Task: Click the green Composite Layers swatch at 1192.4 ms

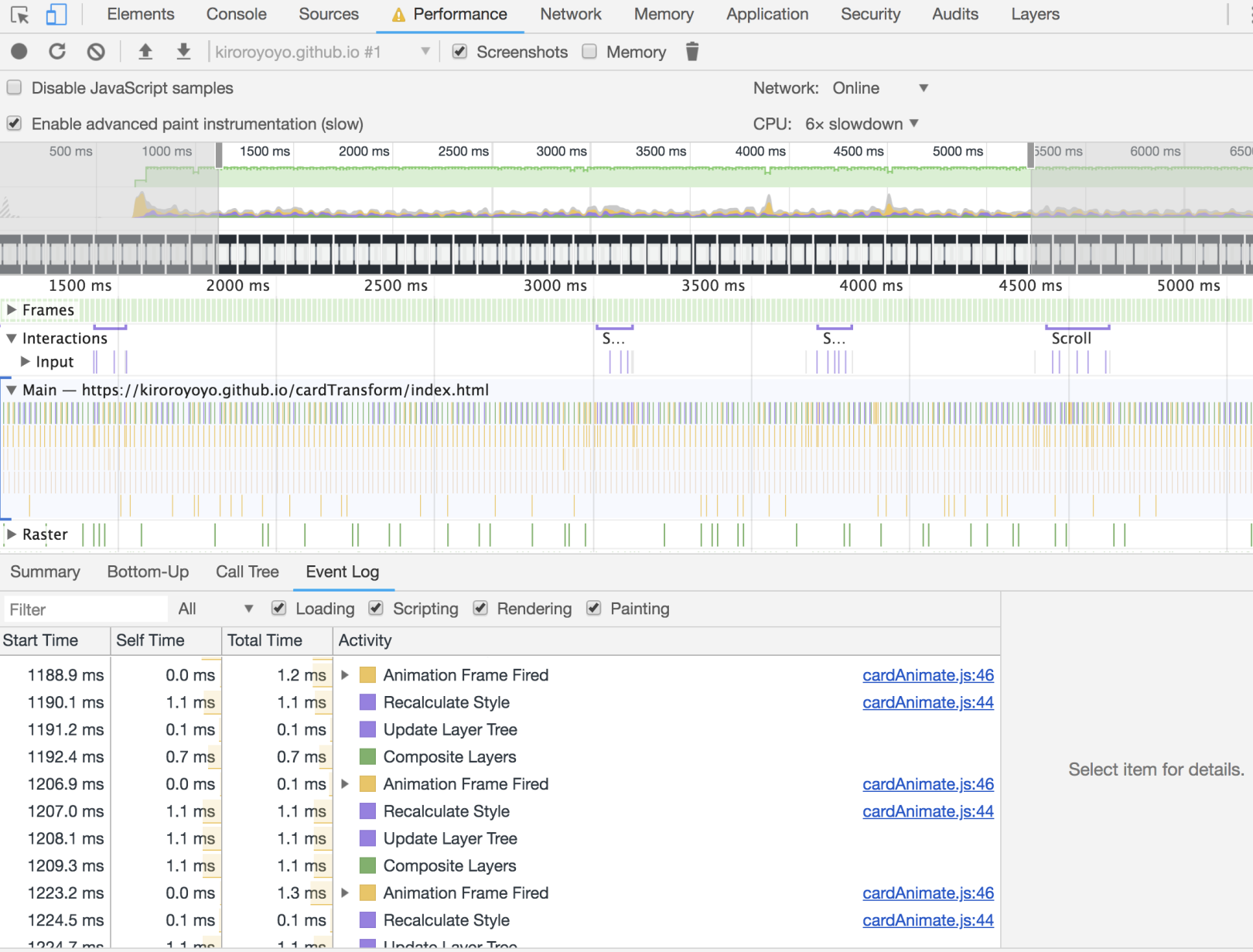Action: coord(368,756)
